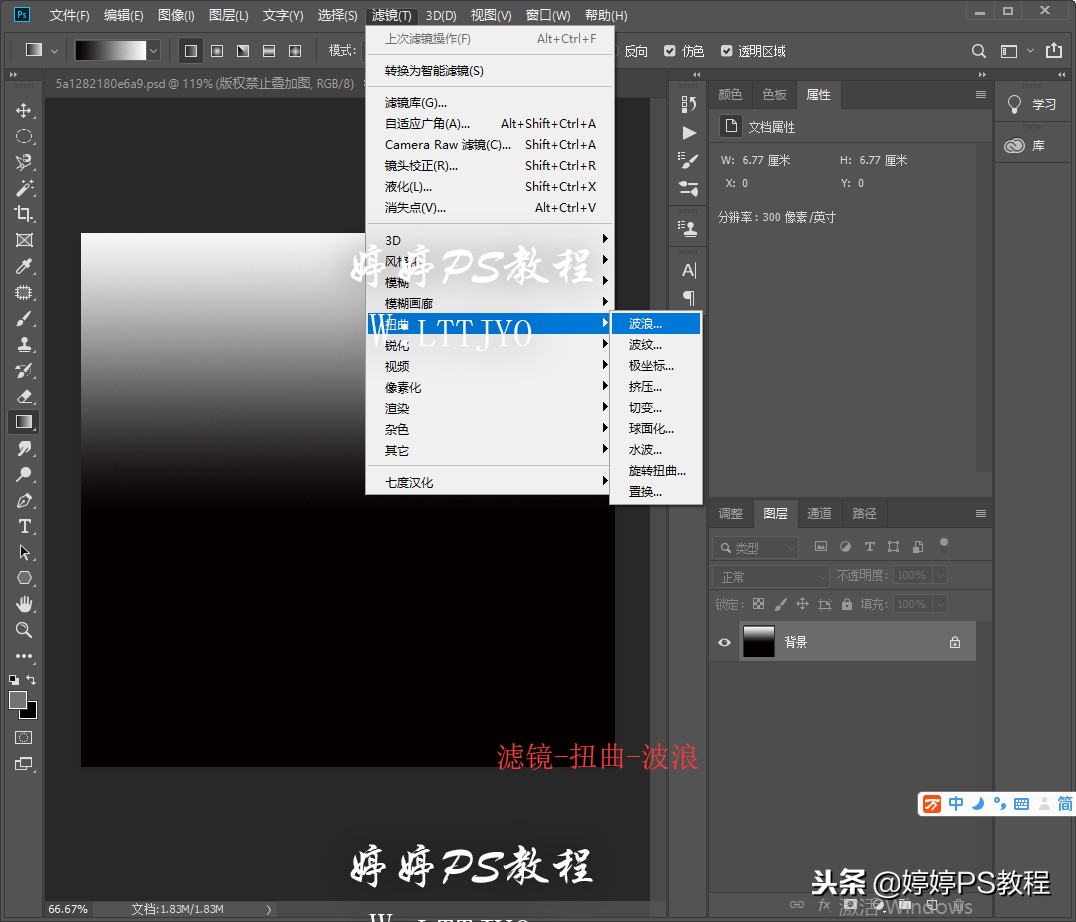
Task: Click the foreground color swatch
Action: (x=18, y=700)
